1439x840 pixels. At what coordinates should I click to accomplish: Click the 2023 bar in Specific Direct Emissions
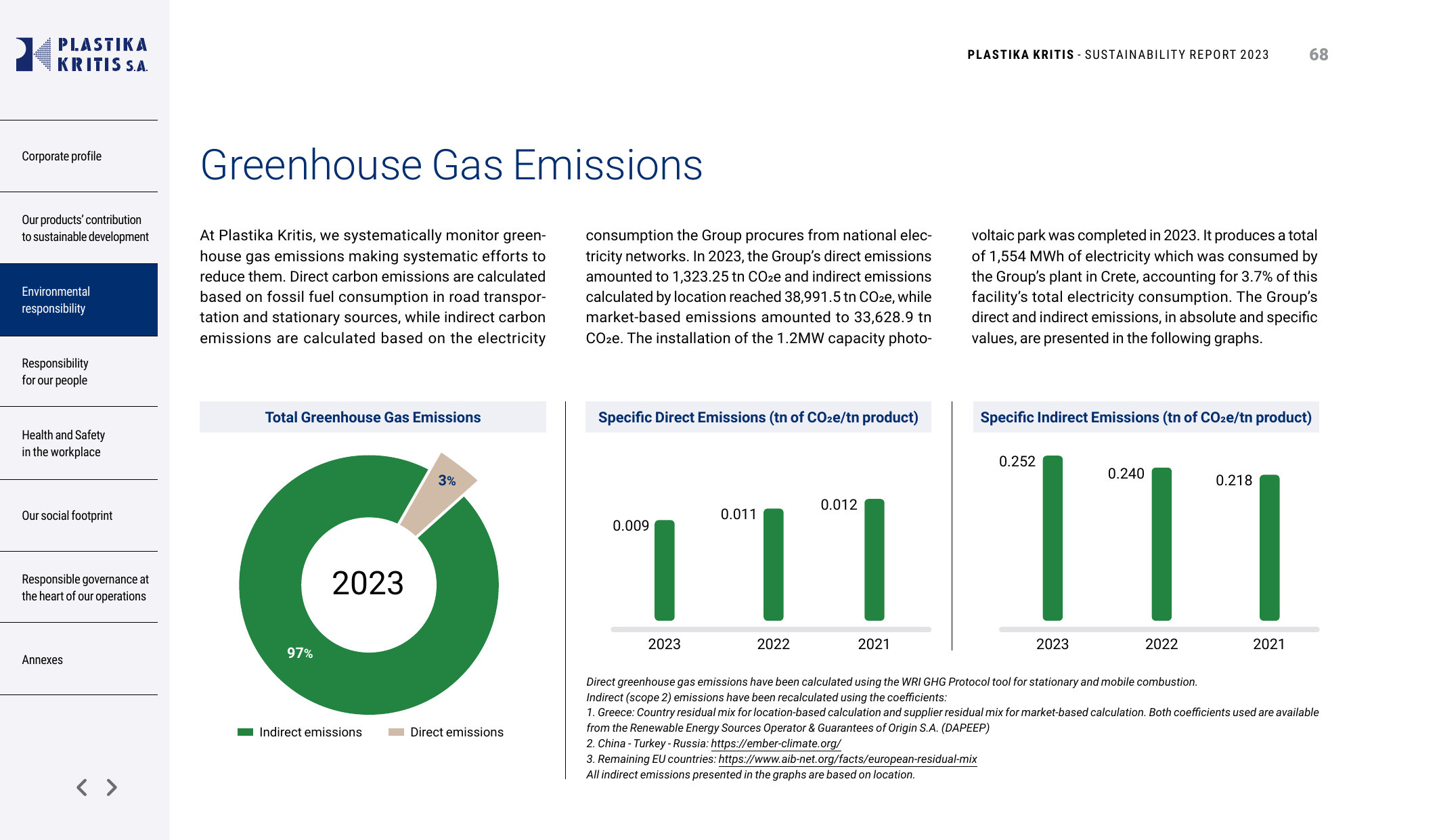click(665, 570)
